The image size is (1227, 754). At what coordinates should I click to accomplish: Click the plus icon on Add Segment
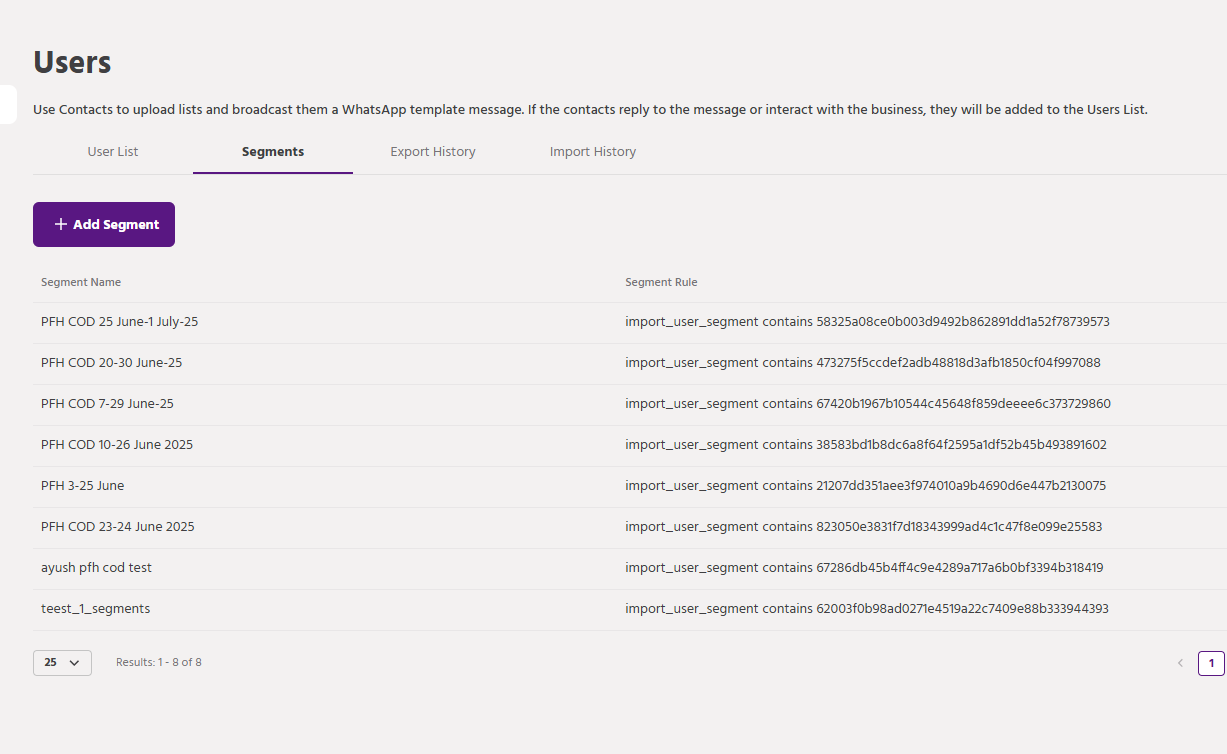coord(61,225)
